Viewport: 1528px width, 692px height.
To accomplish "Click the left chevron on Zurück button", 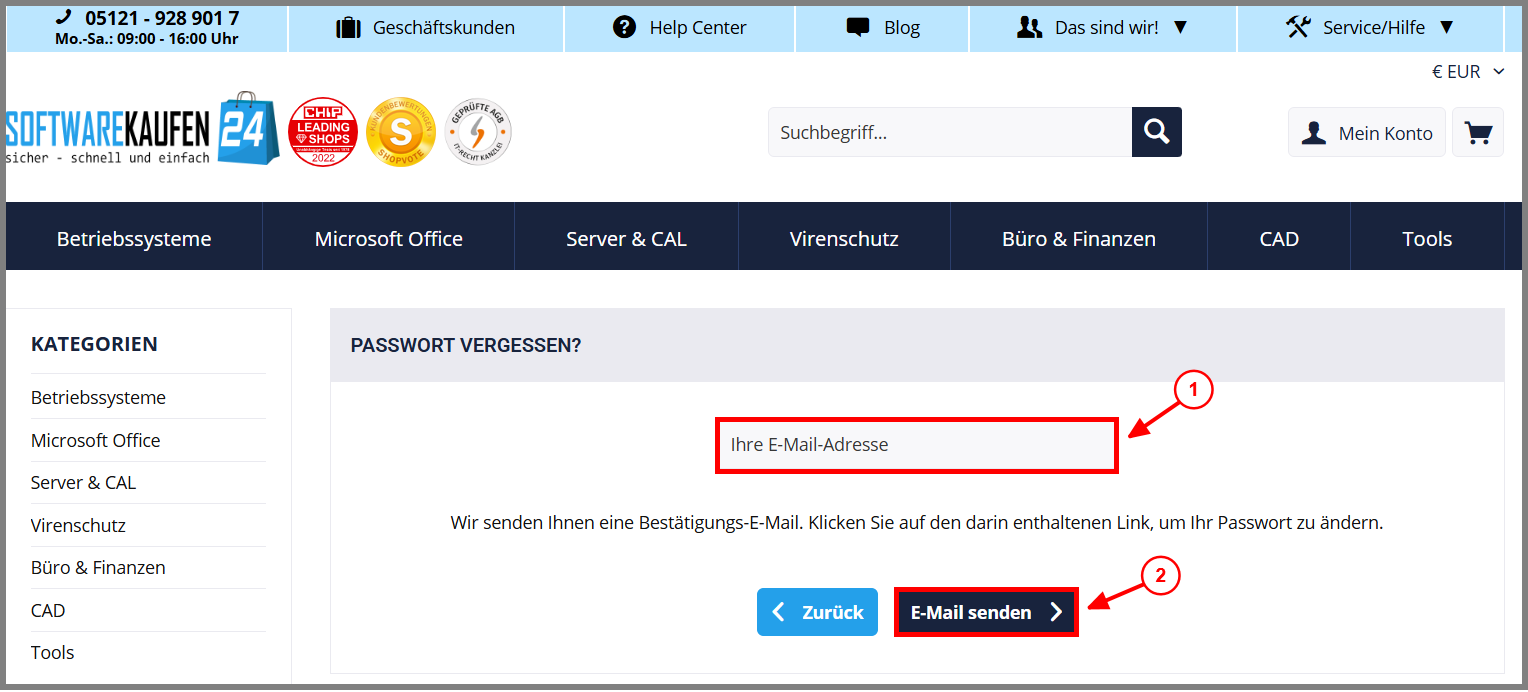I will click(x=779, y=612).
